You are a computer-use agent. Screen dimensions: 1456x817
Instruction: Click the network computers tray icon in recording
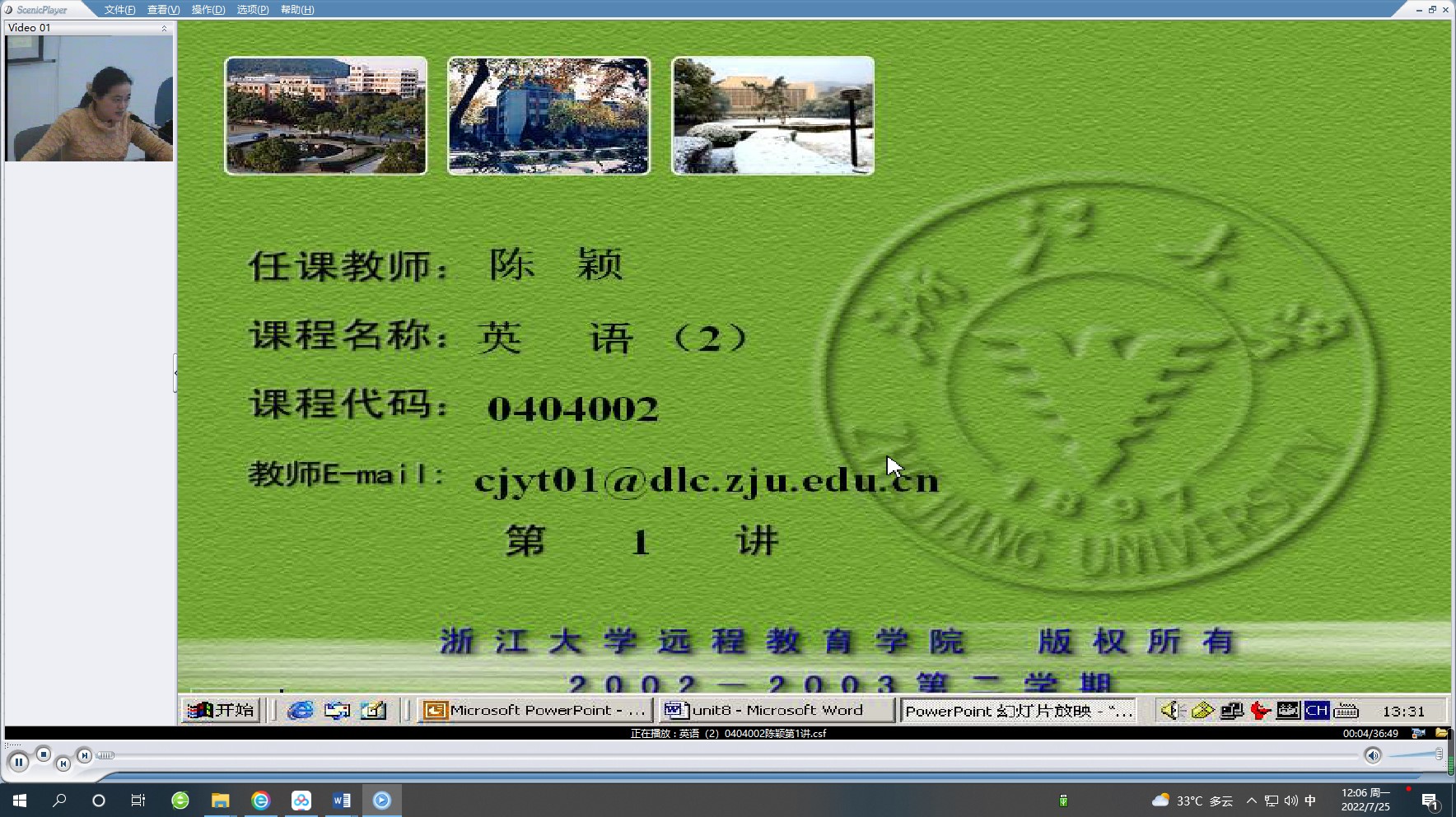point(1232,710)
